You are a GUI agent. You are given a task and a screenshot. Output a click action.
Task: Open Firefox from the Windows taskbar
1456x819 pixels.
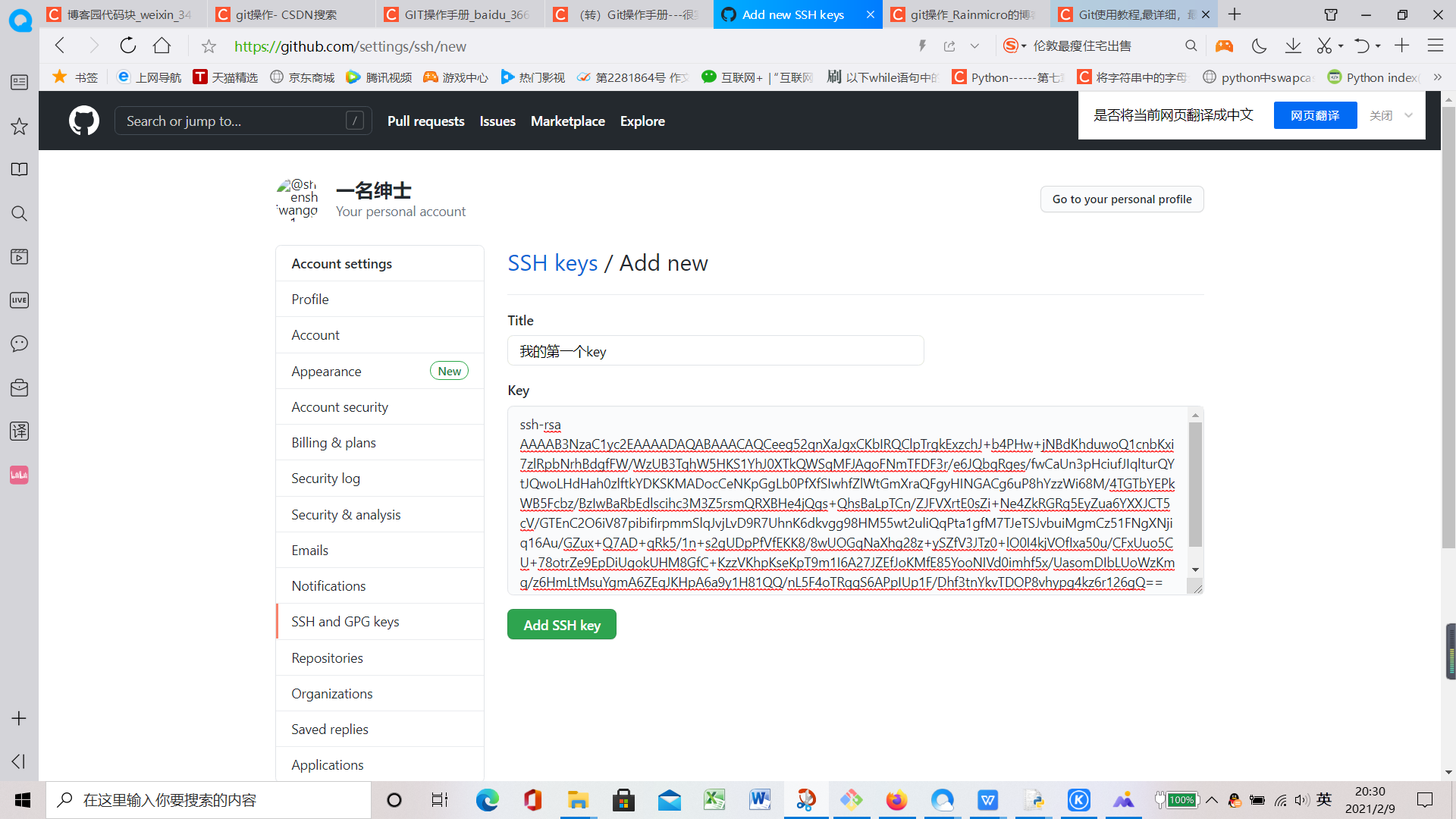coord(896,800)
